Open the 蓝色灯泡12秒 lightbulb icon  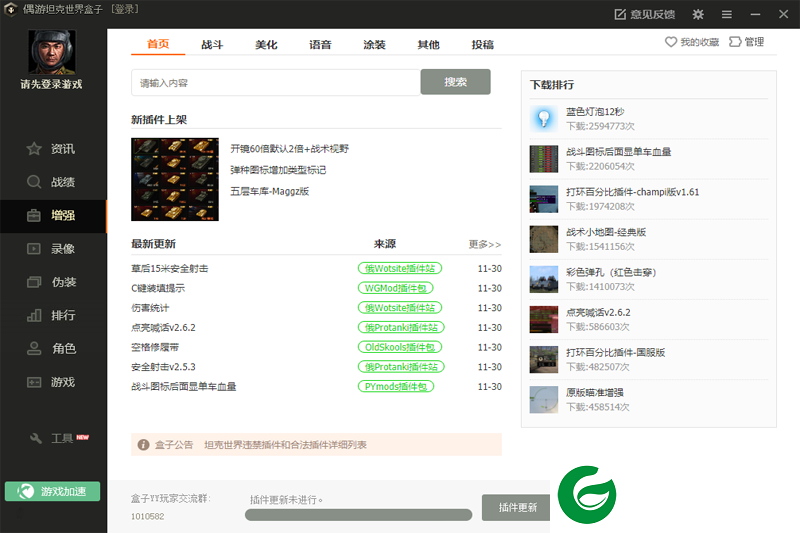coord(544,118)
